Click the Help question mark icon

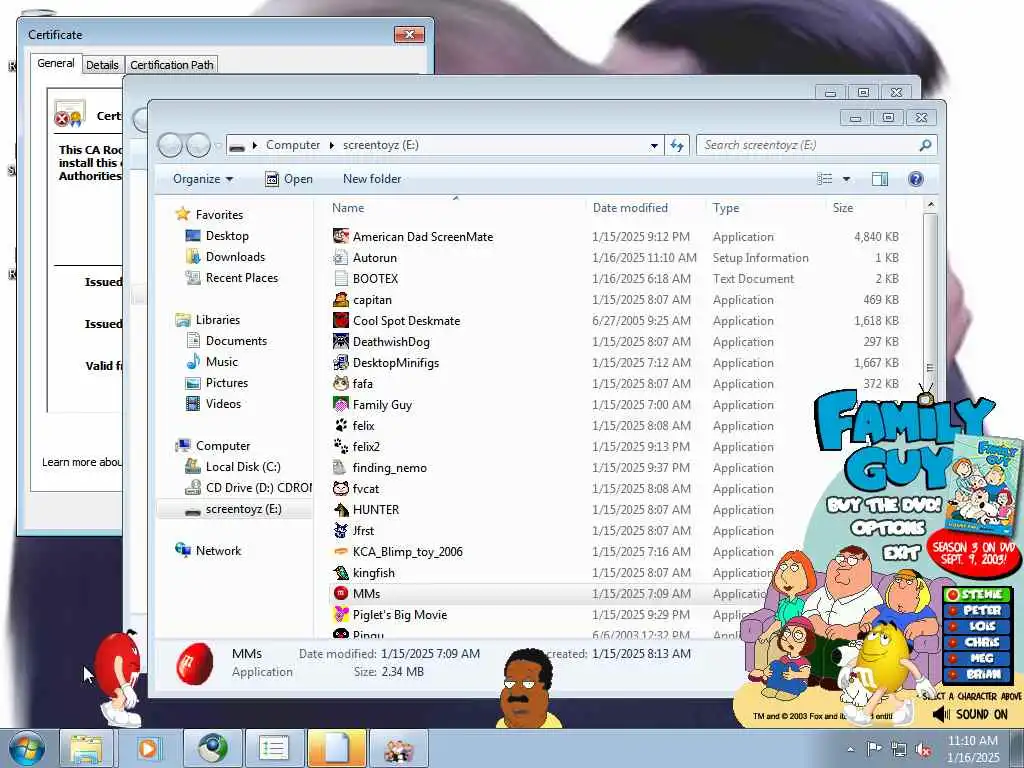pyautogui.click(x=916, y=179)
